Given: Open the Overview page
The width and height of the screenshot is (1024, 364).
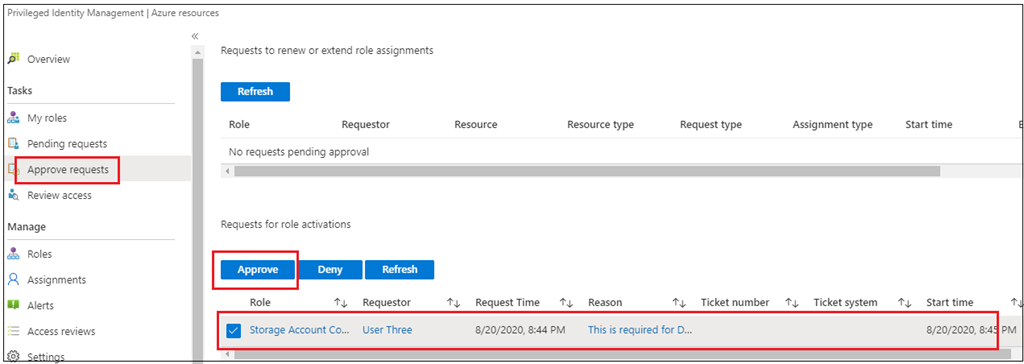Looking at the screenshot, I should (x=48, y=59).
